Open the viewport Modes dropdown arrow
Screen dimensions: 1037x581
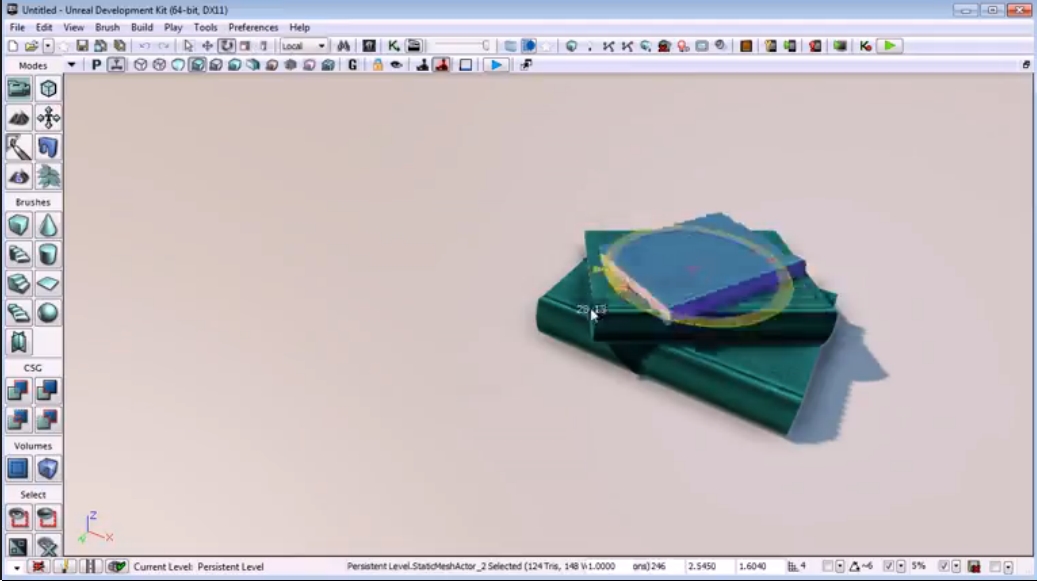71,65
